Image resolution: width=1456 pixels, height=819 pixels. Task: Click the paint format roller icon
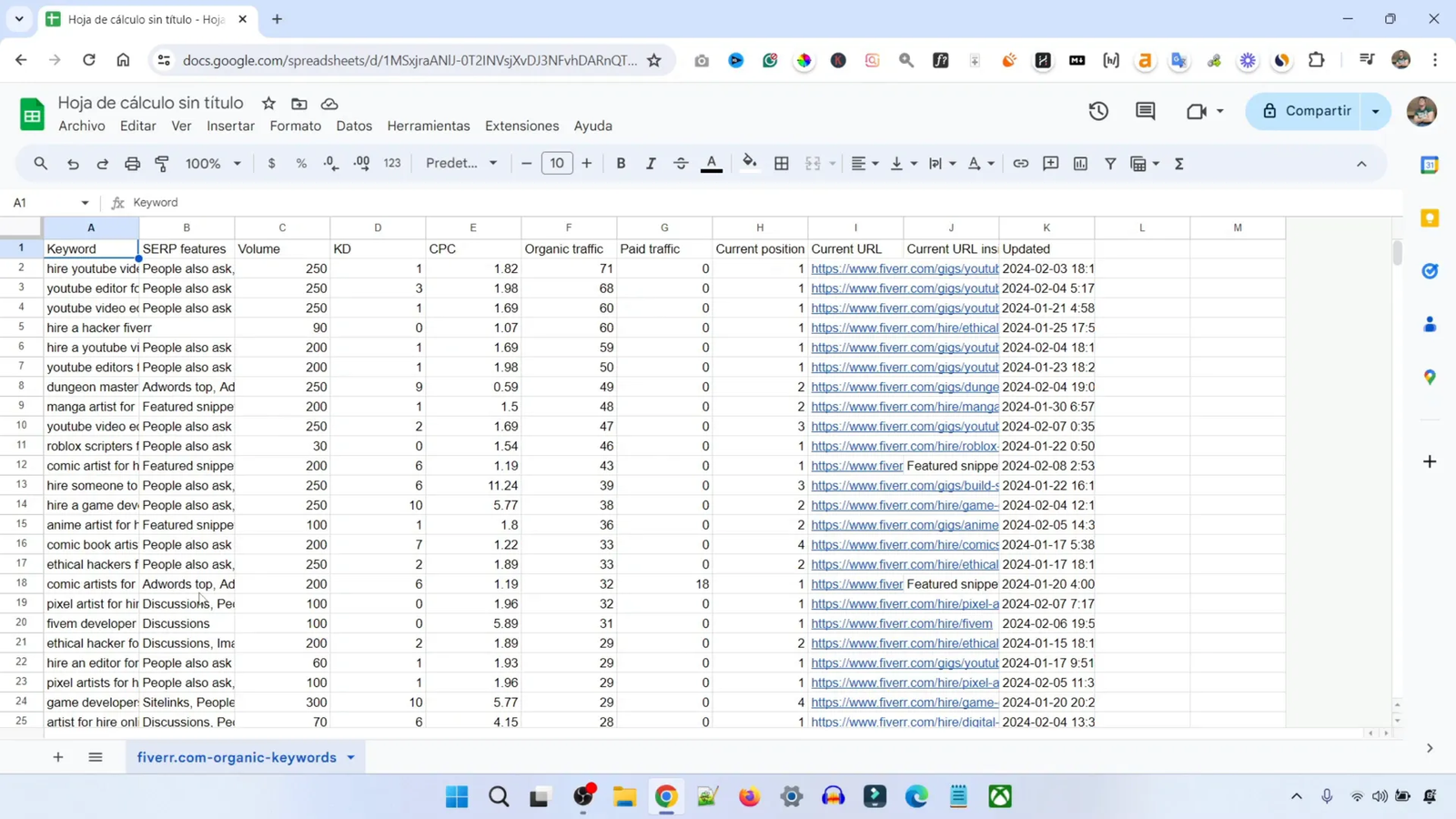tap(162, 164)
